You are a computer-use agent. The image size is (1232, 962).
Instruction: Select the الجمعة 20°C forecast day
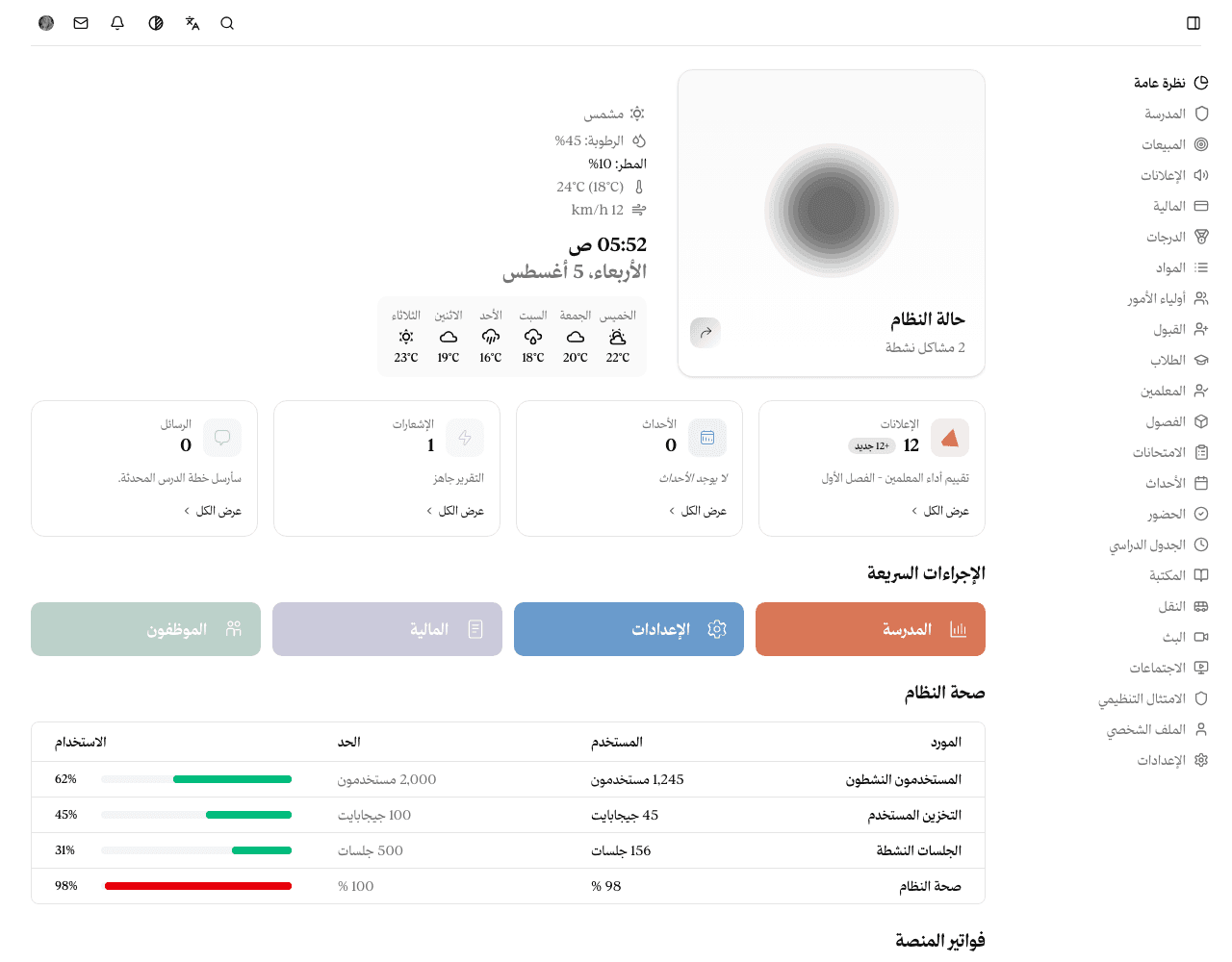point(576,337)
